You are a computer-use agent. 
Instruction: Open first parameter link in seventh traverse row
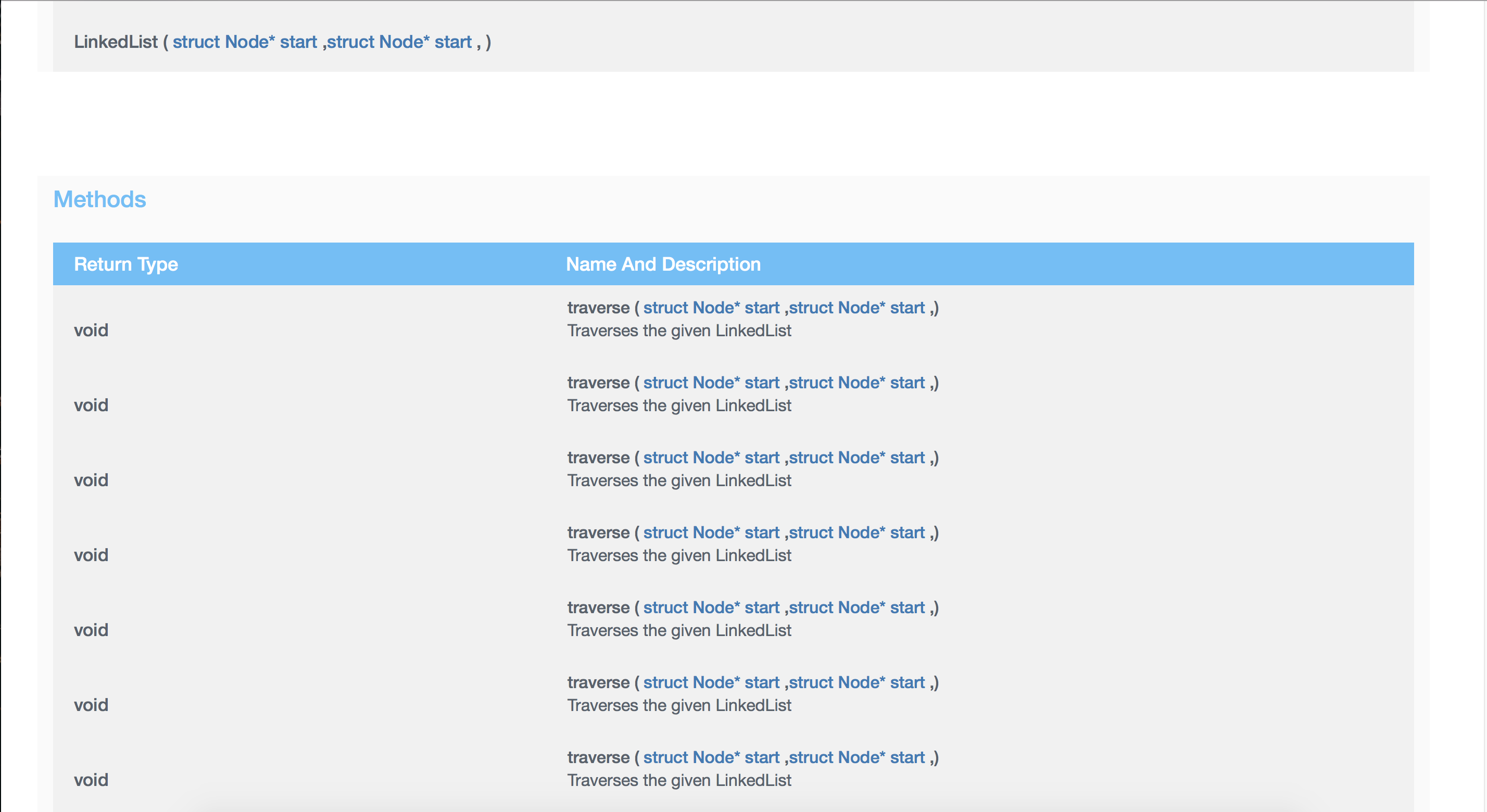(x=711, y=758)
